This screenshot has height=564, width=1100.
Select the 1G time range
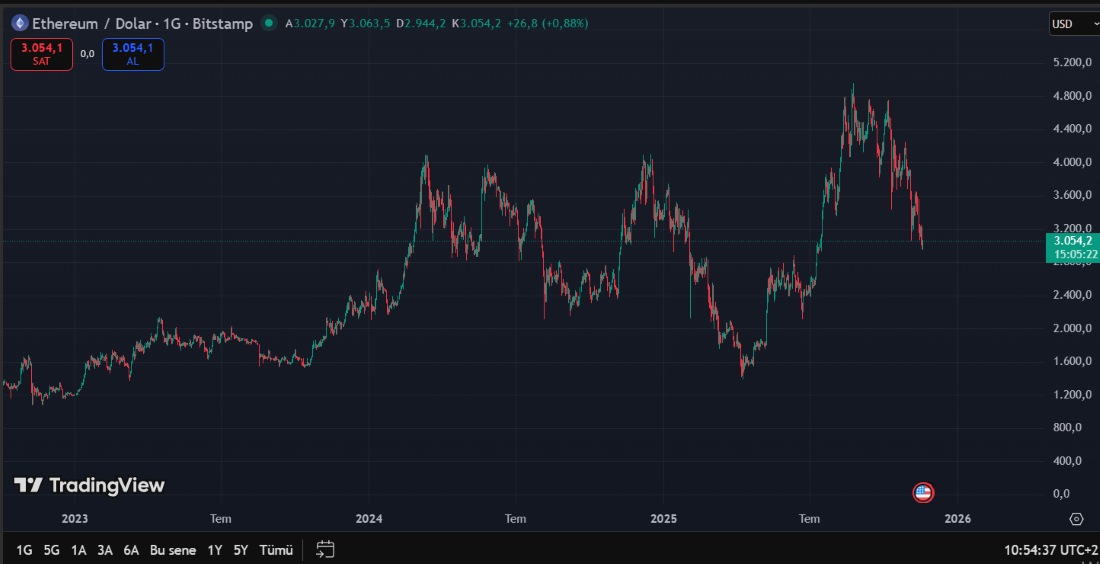click(24, 549)
